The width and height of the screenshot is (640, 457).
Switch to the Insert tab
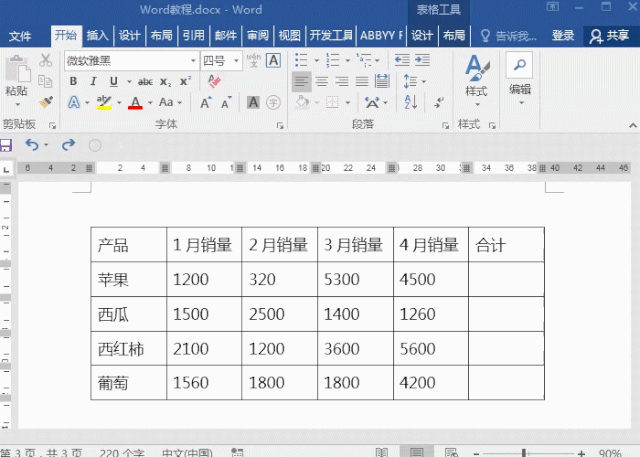click(x=98, y=36)
